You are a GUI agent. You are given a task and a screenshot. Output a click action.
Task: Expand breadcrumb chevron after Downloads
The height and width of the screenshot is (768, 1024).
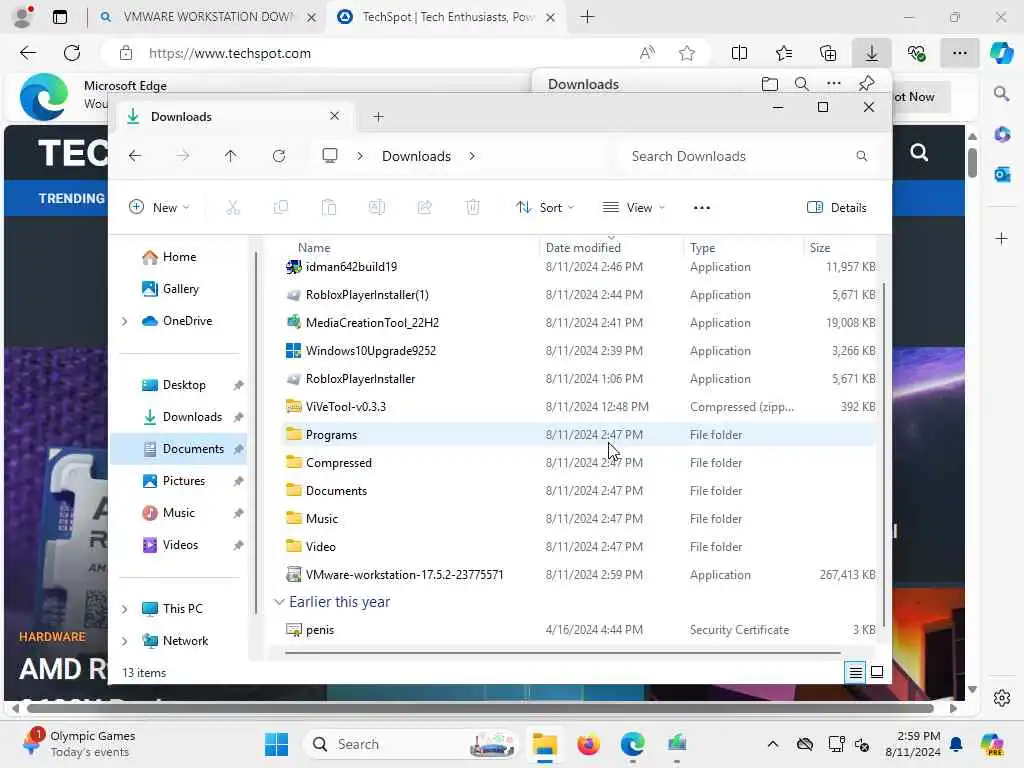pyautogui.click(x=472, y=156)
